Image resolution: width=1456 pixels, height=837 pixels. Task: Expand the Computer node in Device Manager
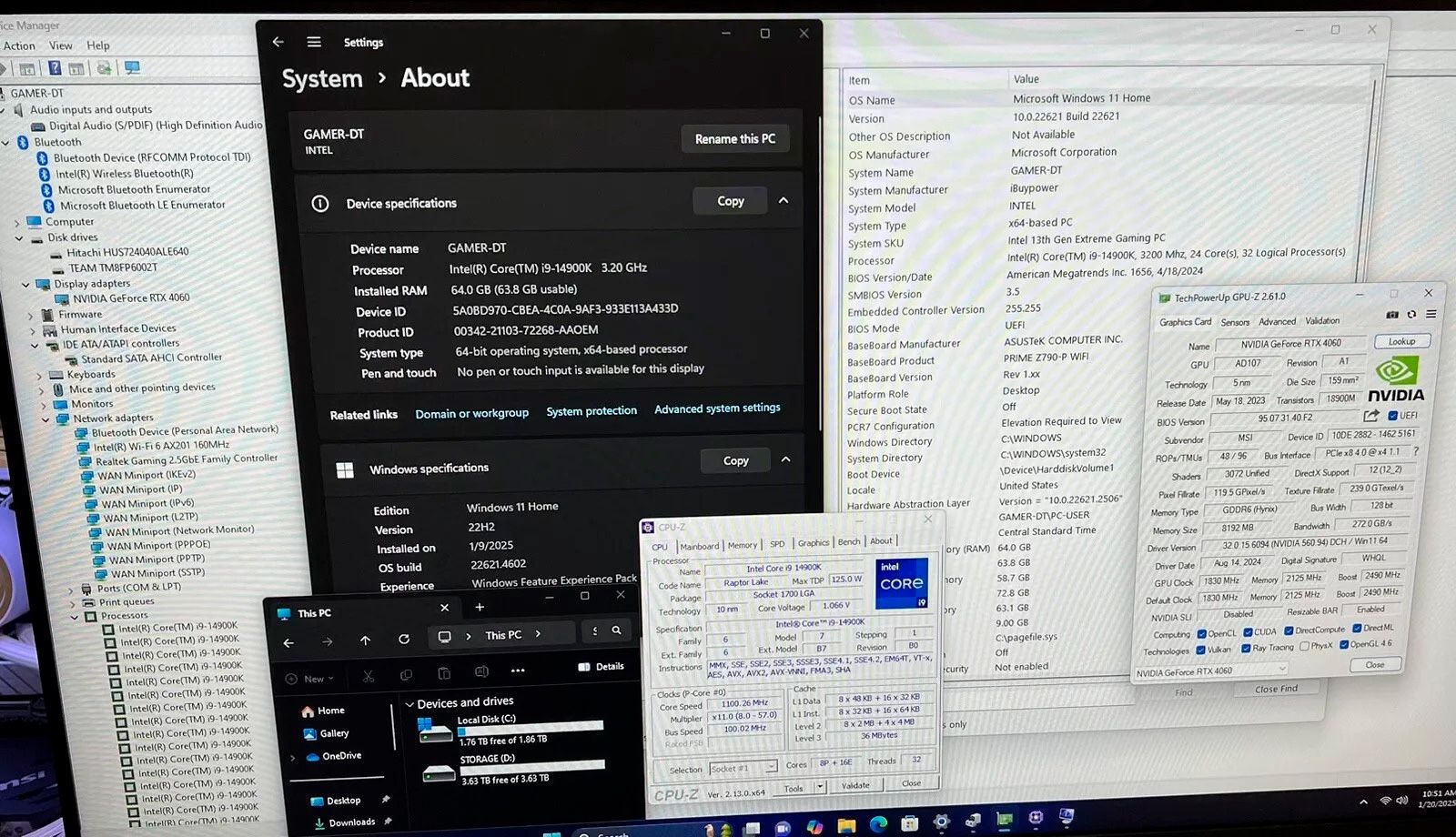pos(16,222)
